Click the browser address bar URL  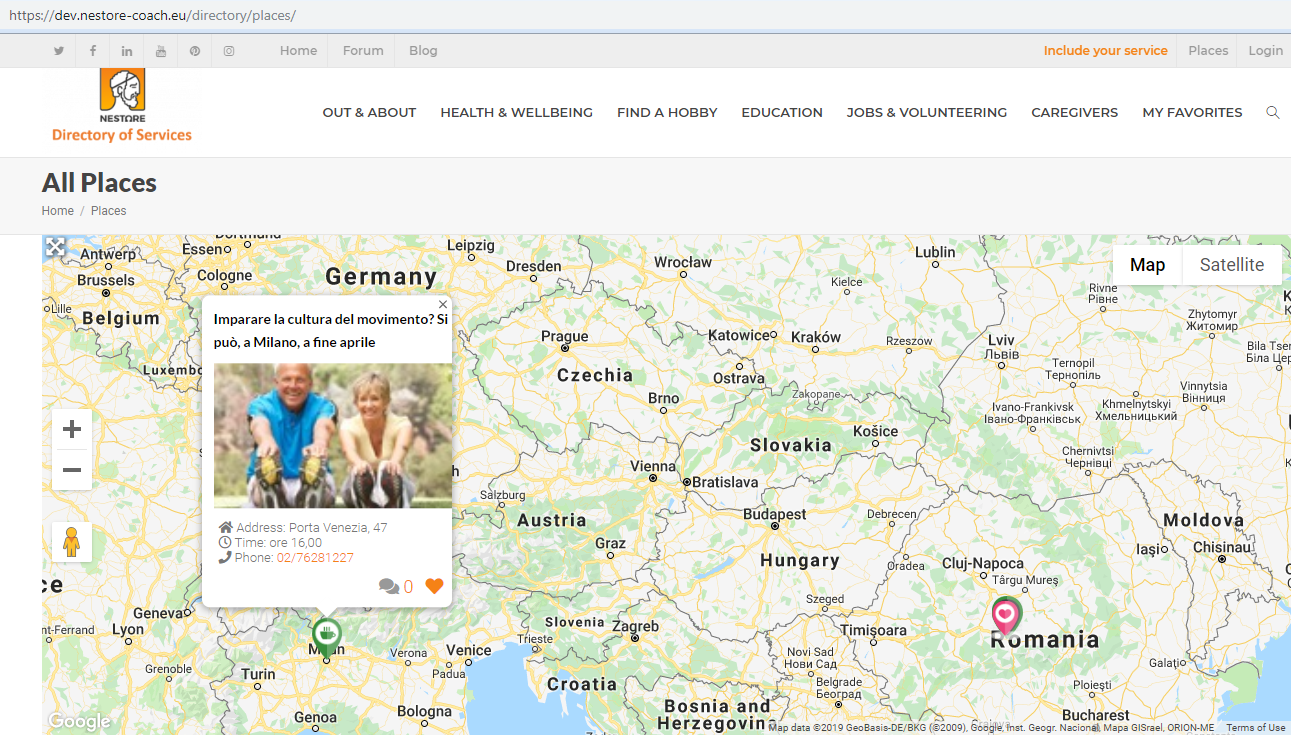coord(152,16)
